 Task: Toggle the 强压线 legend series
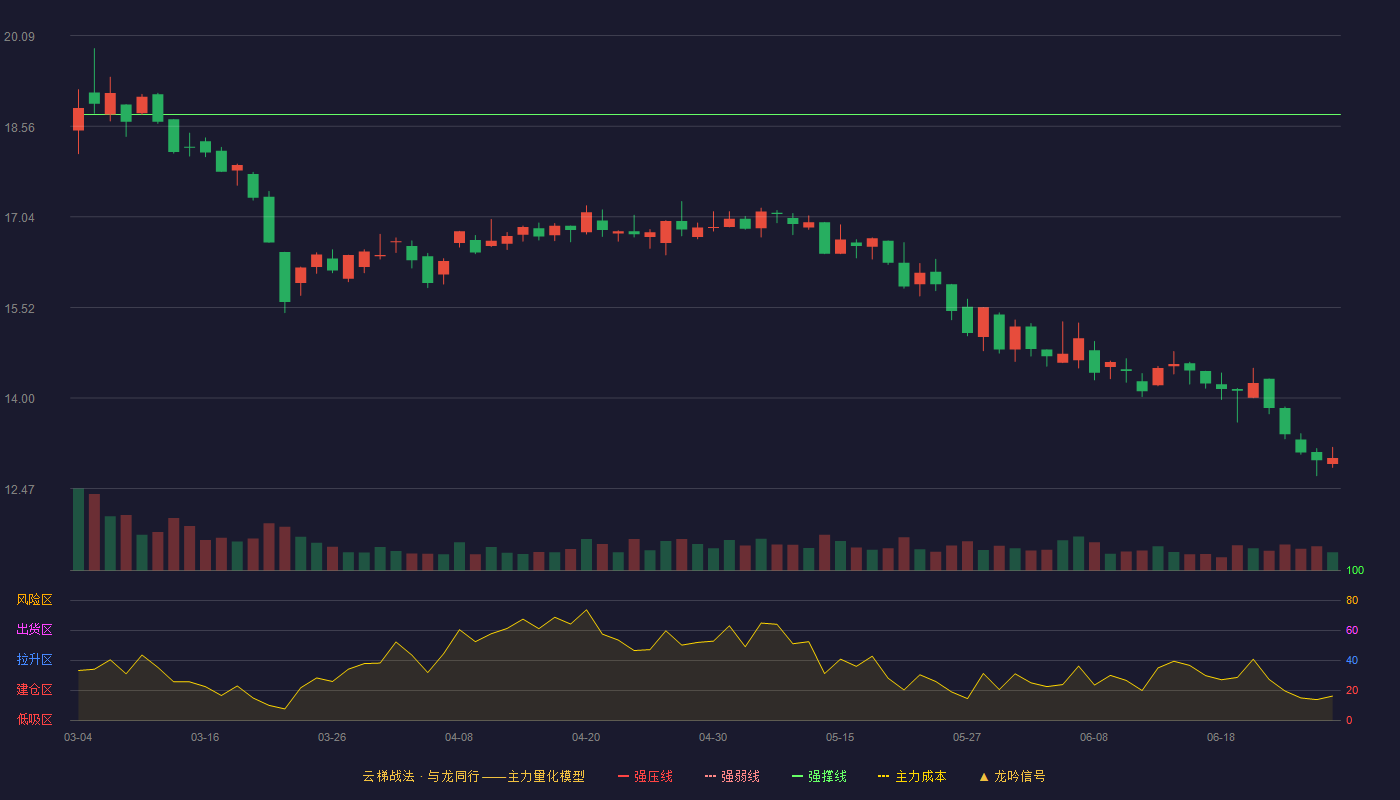tap(645, 776)
